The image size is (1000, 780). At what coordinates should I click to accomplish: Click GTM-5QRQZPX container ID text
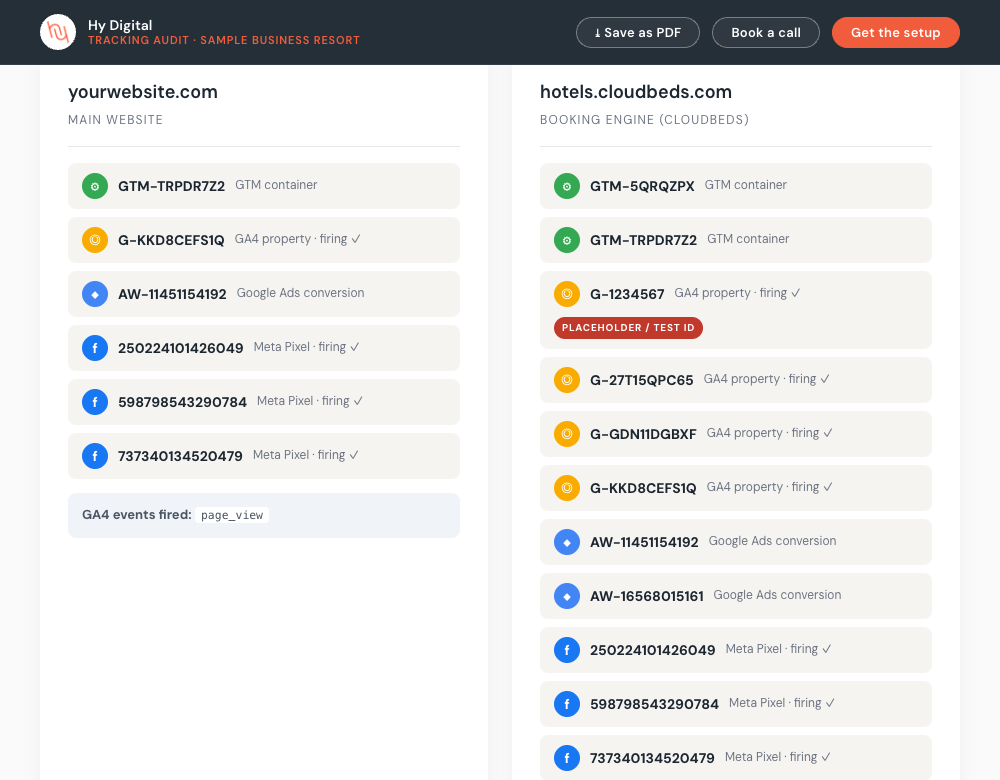(x=642, y=186)
